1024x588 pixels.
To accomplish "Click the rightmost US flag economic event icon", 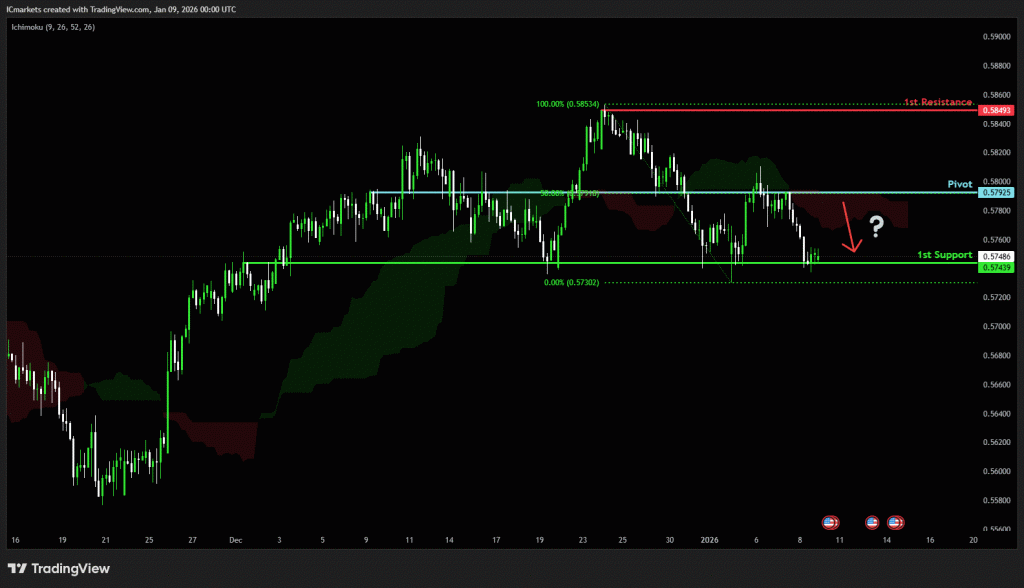I will [895, 522].
